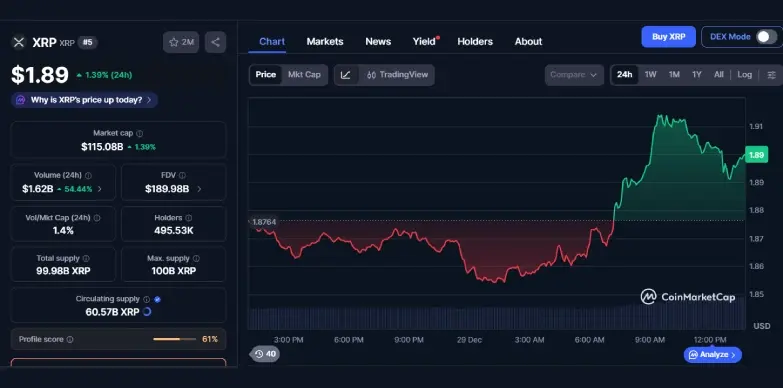
Task: Open the Yield tab
Action: coord(424,41)
